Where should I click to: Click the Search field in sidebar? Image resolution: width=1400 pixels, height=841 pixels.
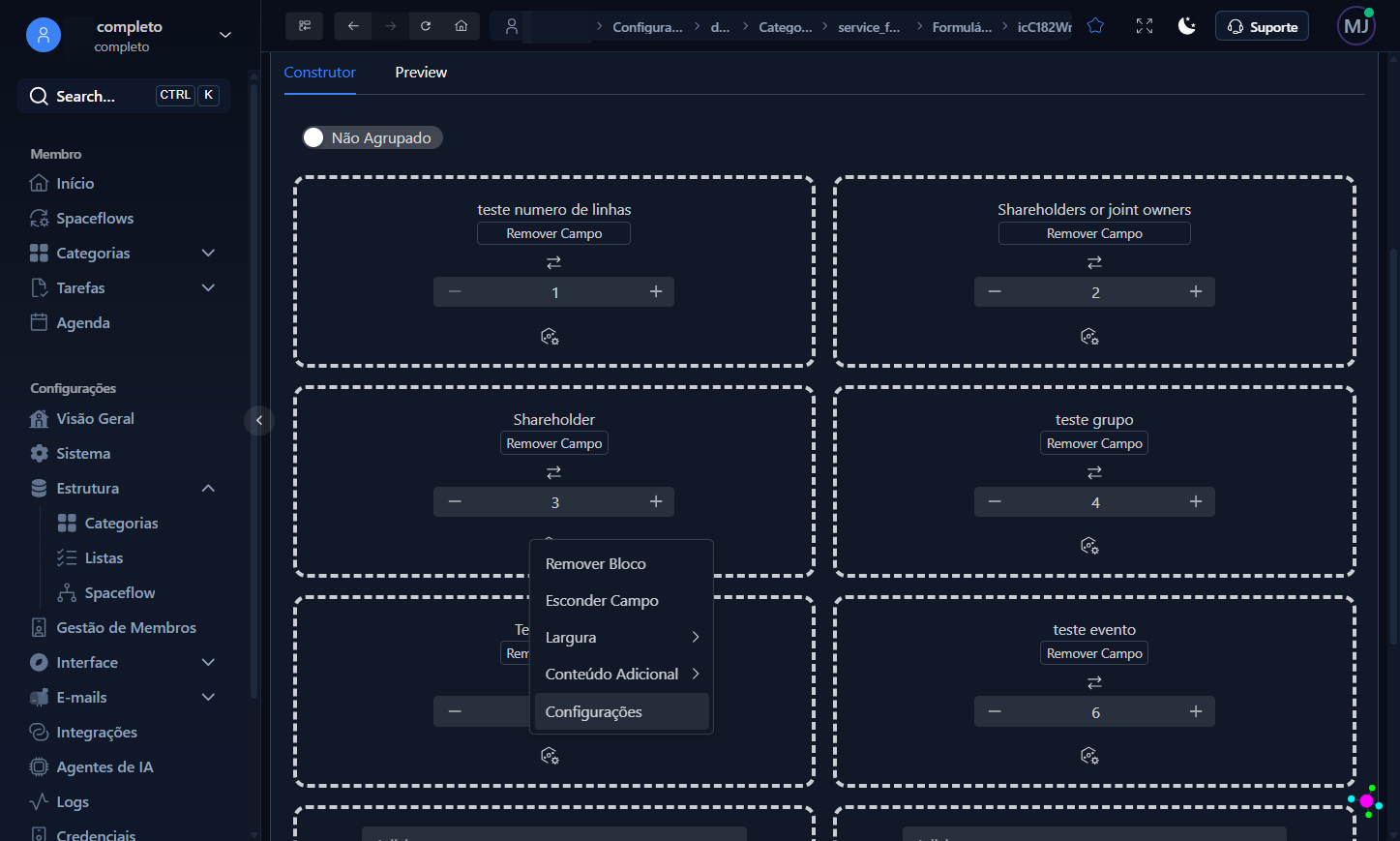[124, 96]
